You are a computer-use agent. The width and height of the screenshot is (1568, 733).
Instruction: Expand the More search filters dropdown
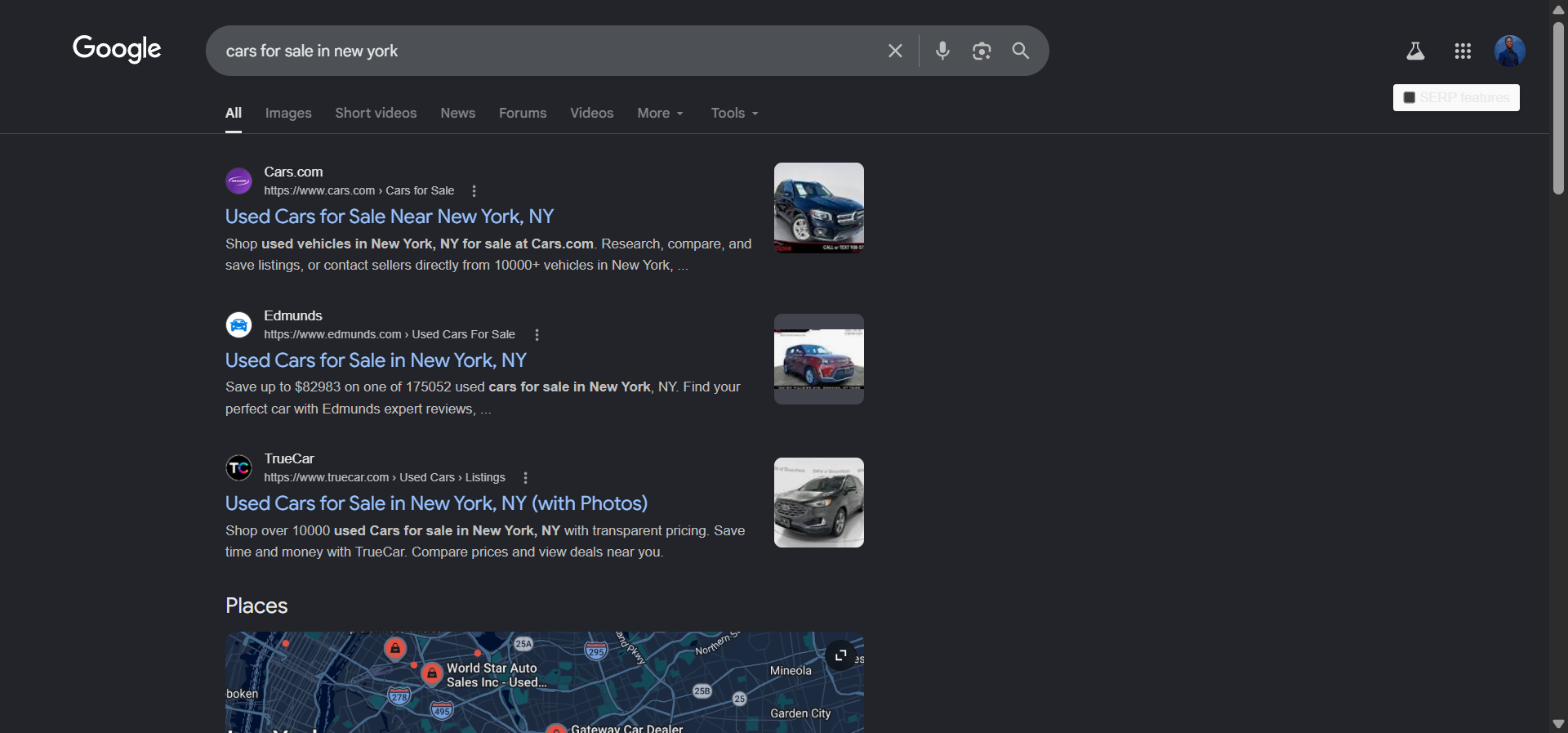point(660,113)
